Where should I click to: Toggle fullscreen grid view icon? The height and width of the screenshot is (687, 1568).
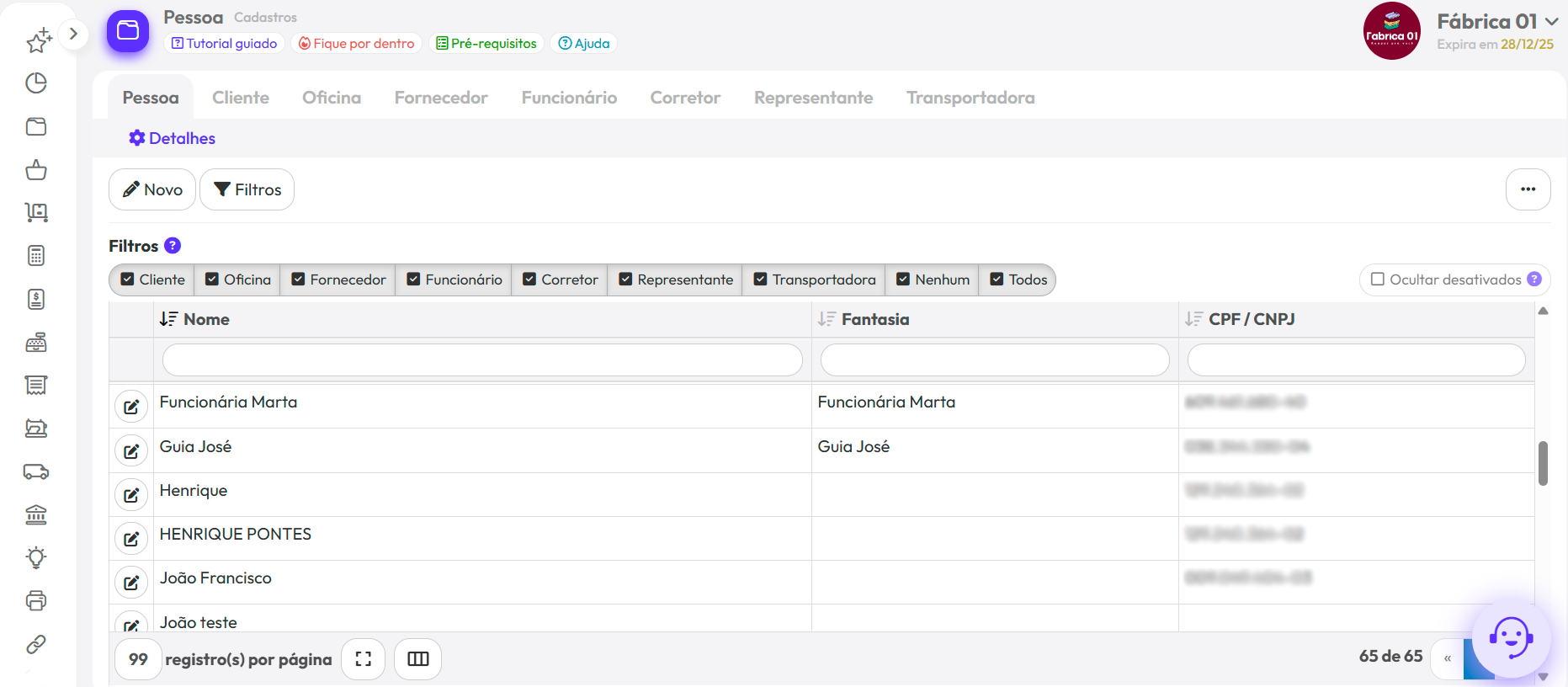(x=364, y=659)
